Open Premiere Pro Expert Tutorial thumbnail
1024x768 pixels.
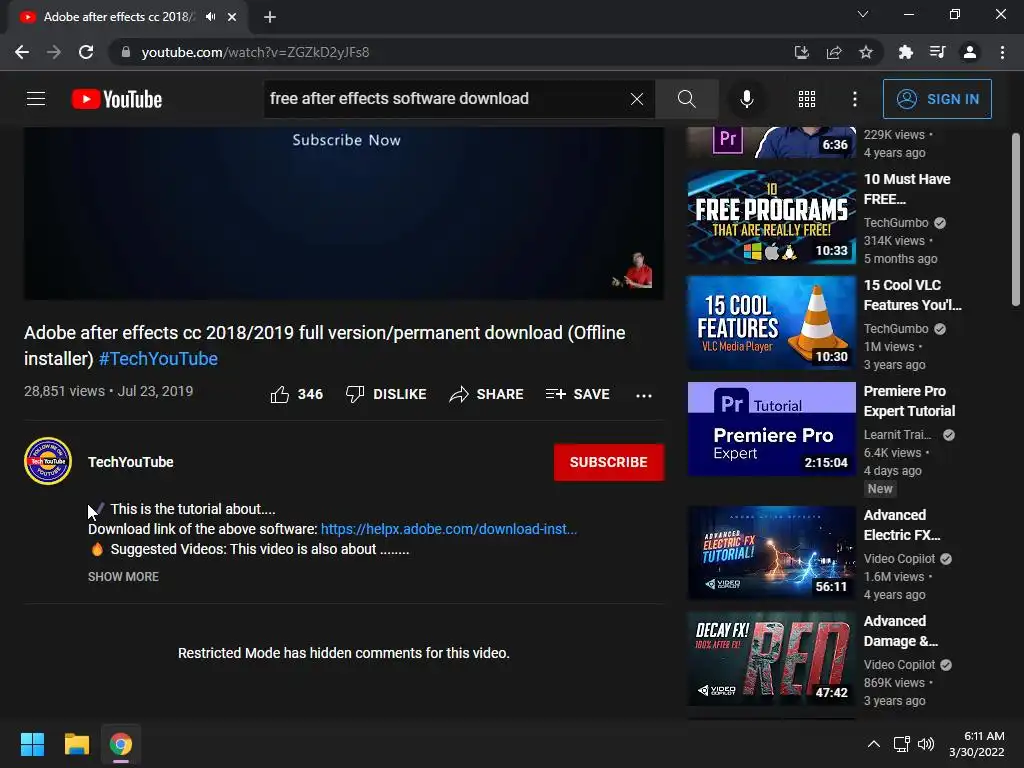pyautogui.click(x=771, y=429)
